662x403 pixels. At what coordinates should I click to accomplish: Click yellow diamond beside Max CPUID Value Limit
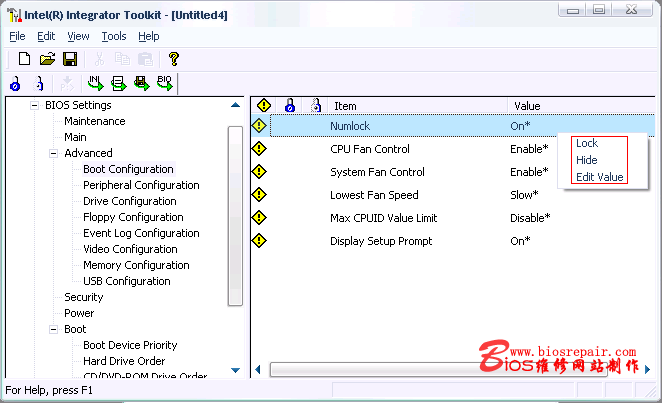[259, 218]
